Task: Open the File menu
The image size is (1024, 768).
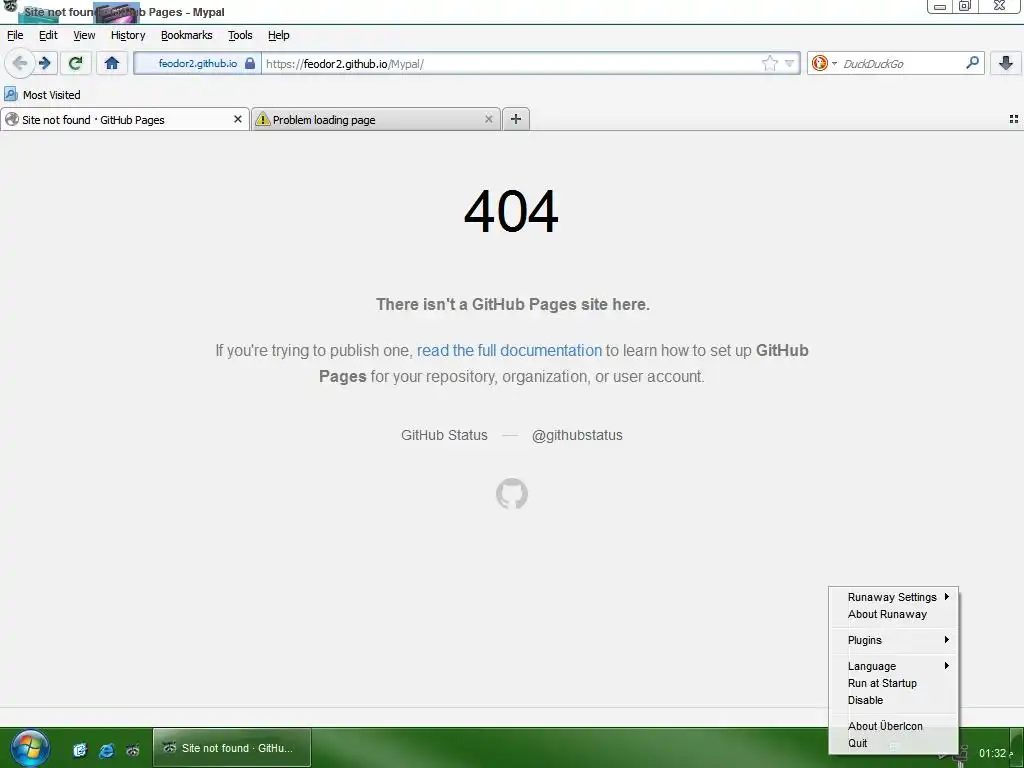Action: click(15, 35)
